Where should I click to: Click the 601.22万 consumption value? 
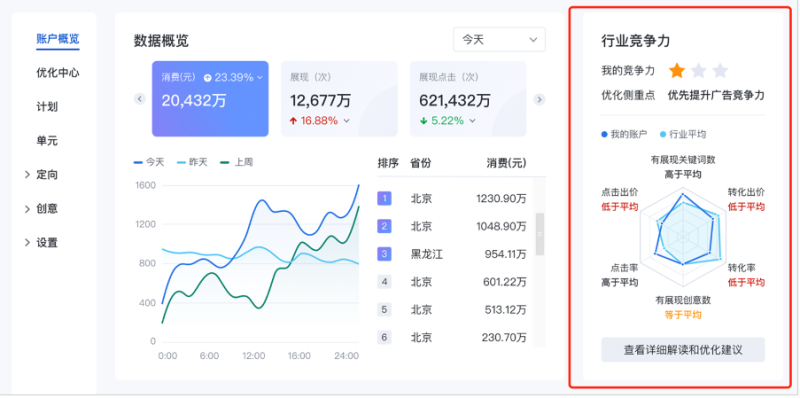[505, 281]
